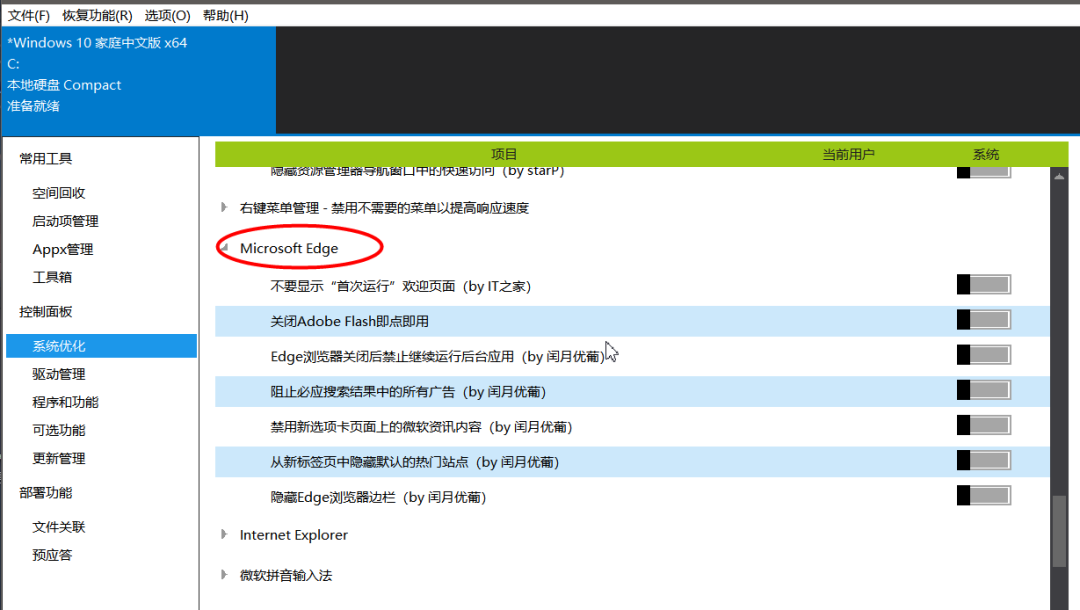
Task: Open 可选功能 in the sidebar
Action: point(59,430)
